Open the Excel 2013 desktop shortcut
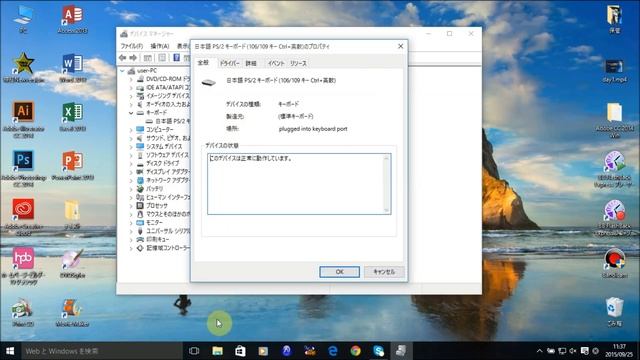The height and width of the screenshot is (360, 640). click(72, 117)
